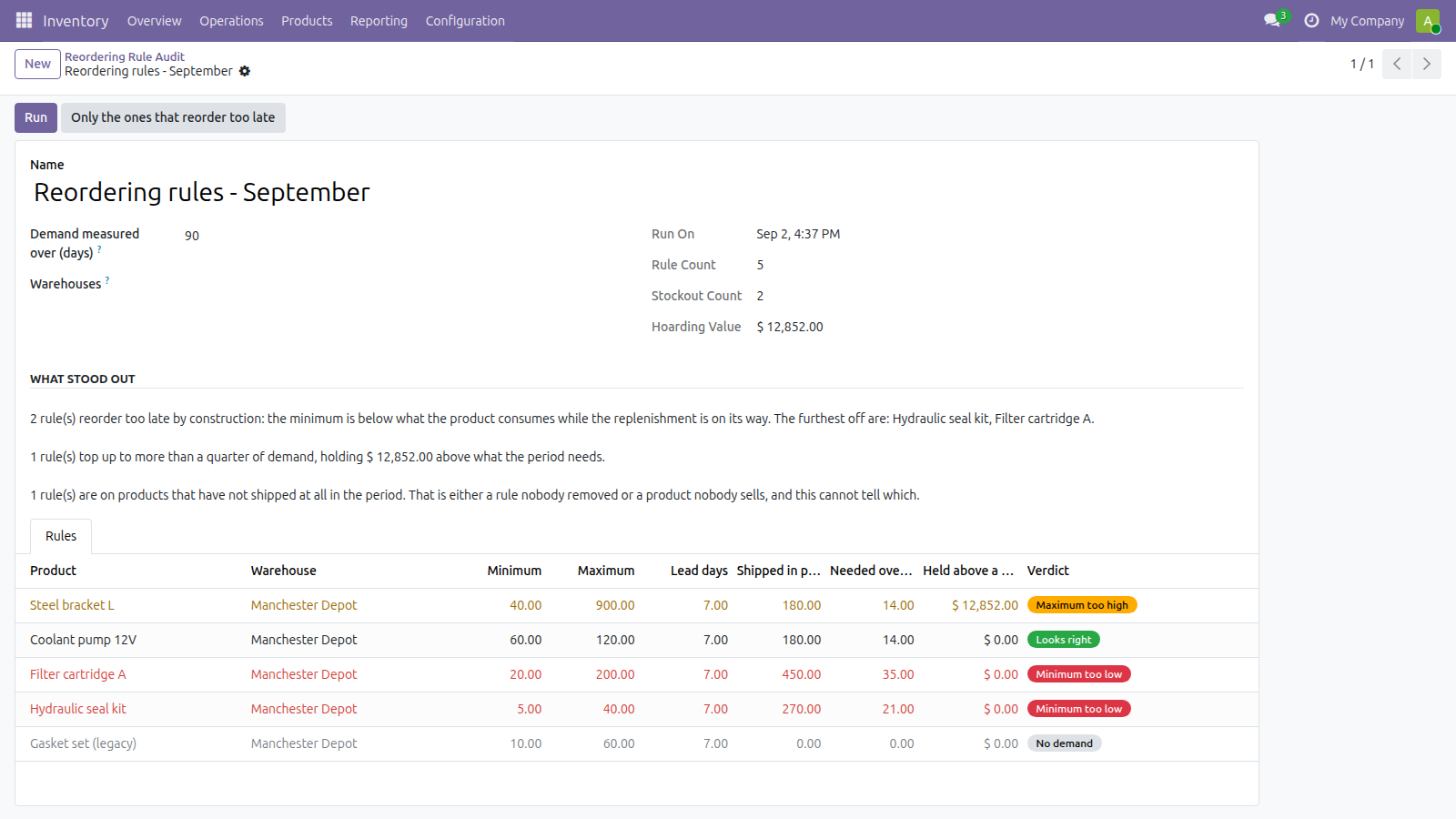This screenshot has height=819, width=1456.
Task: Click Hydraulic seal kit minimum 5.00
Action: tap(529, 709)
